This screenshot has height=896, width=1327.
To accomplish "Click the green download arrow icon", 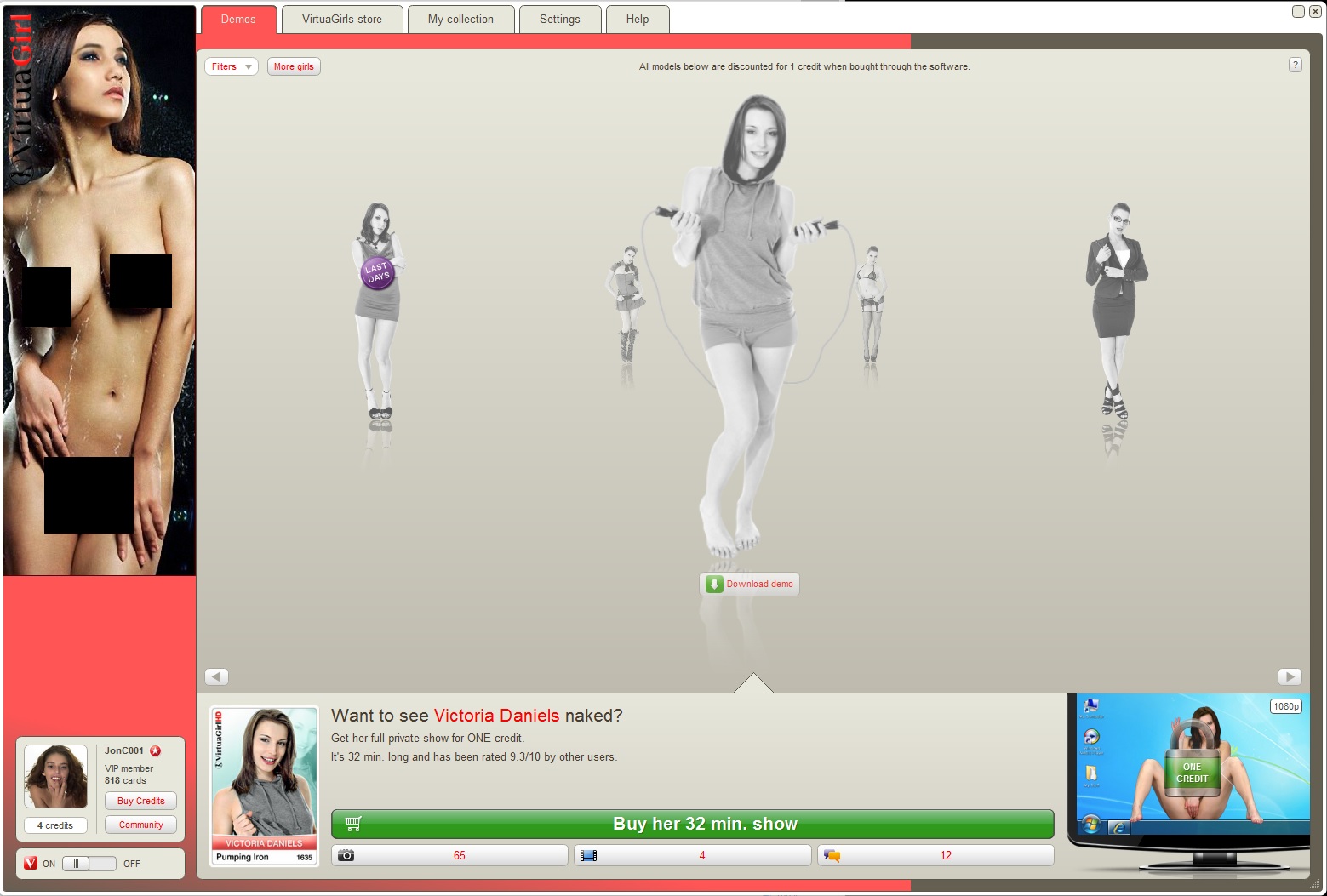I will pos(715,584).
